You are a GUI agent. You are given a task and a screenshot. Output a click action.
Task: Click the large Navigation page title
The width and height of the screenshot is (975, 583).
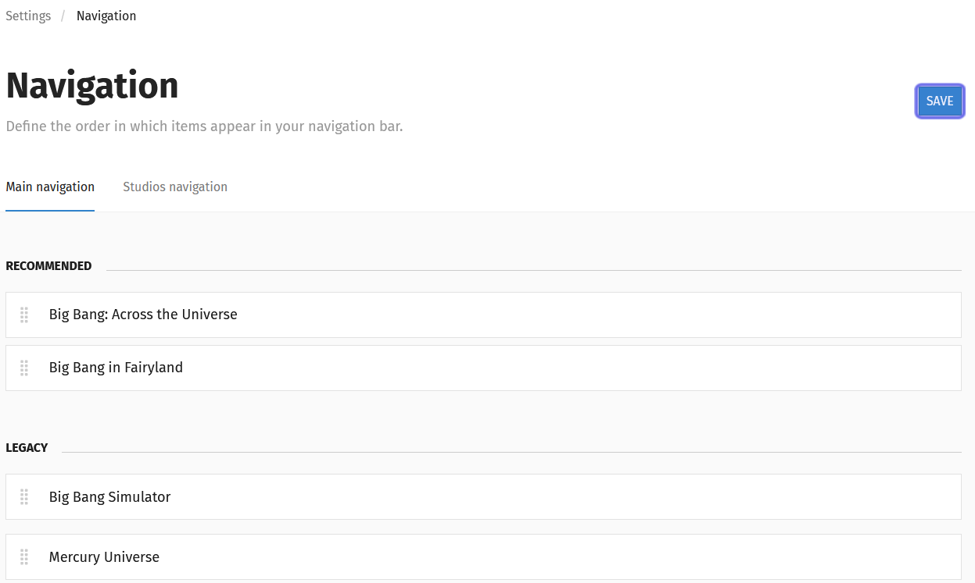92,85
